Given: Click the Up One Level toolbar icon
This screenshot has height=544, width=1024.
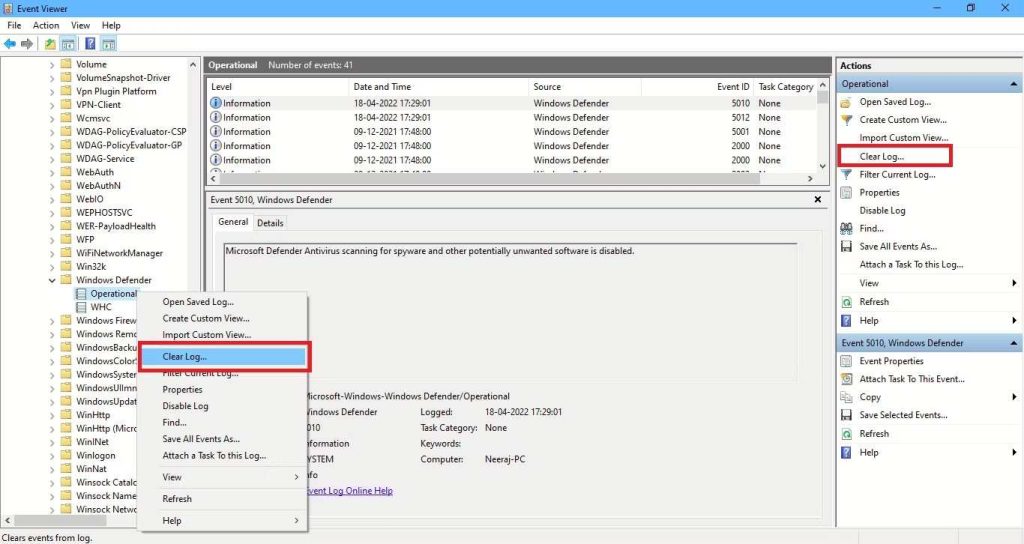Looking at the screenshot, I should [50, 44].
